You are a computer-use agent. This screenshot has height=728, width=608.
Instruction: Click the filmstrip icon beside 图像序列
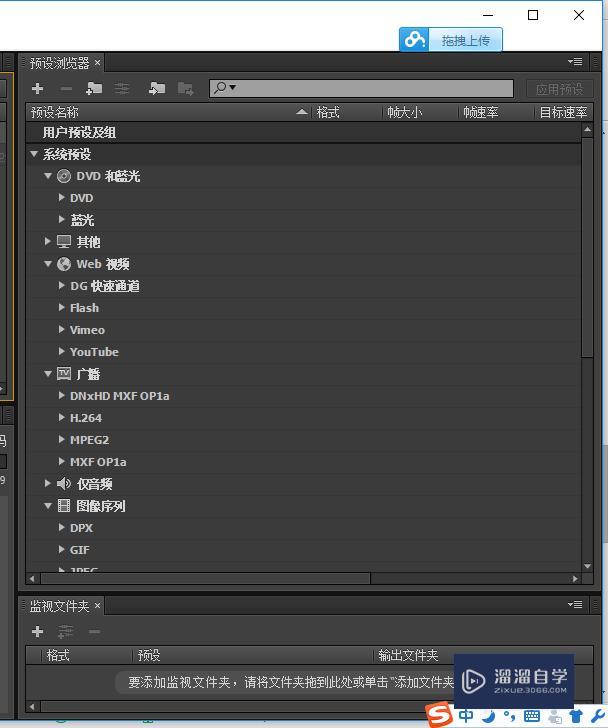[x=64, y=506]
